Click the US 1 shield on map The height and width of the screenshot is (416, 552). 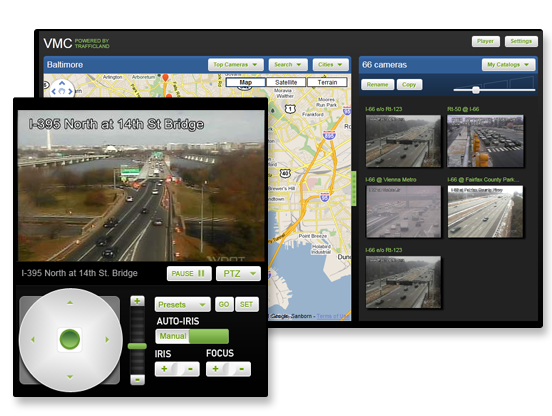(x=290, y=109)
